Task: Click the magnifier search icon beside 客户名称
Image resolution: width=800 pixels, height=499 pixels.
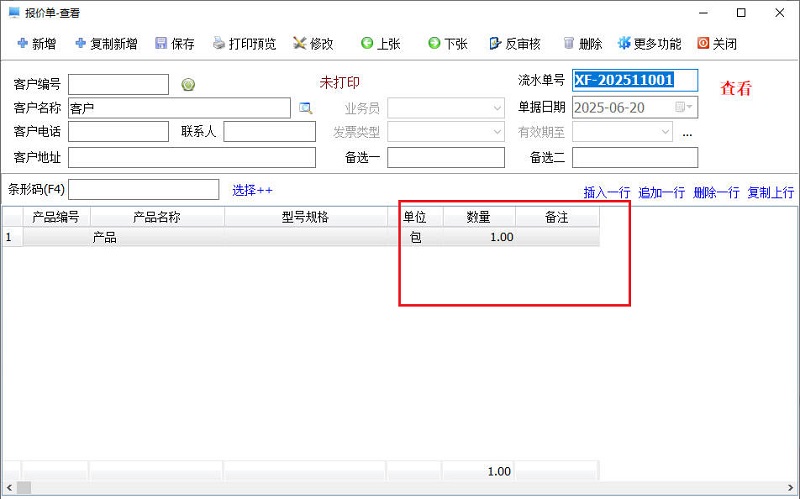Action: coord(306,108)
